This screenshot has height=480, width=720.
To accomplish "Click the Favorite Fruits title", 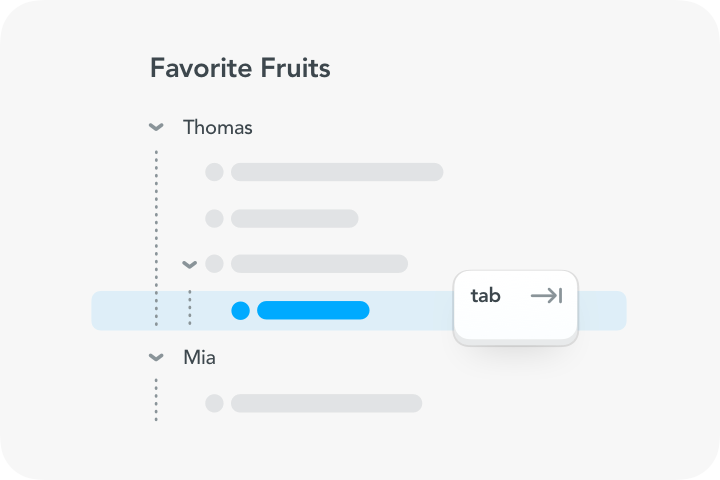I will click(x=240, y=68).
